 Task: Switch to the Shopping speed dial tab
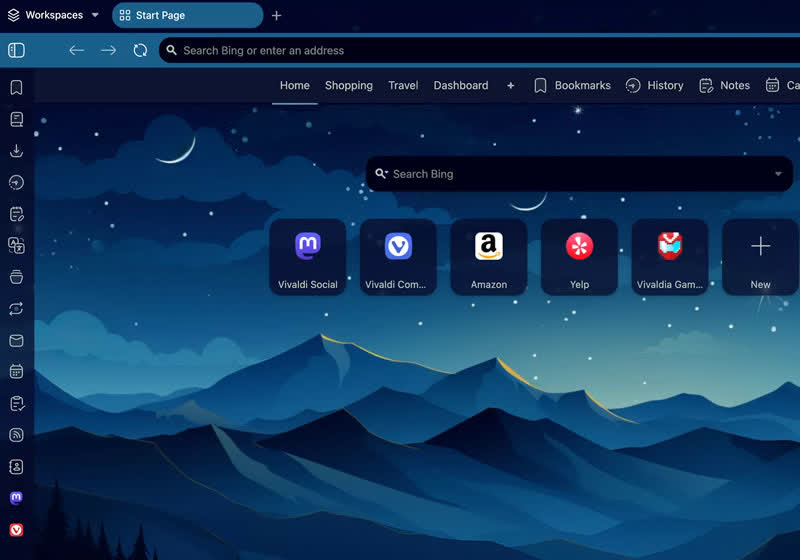(x=348, y=86)
